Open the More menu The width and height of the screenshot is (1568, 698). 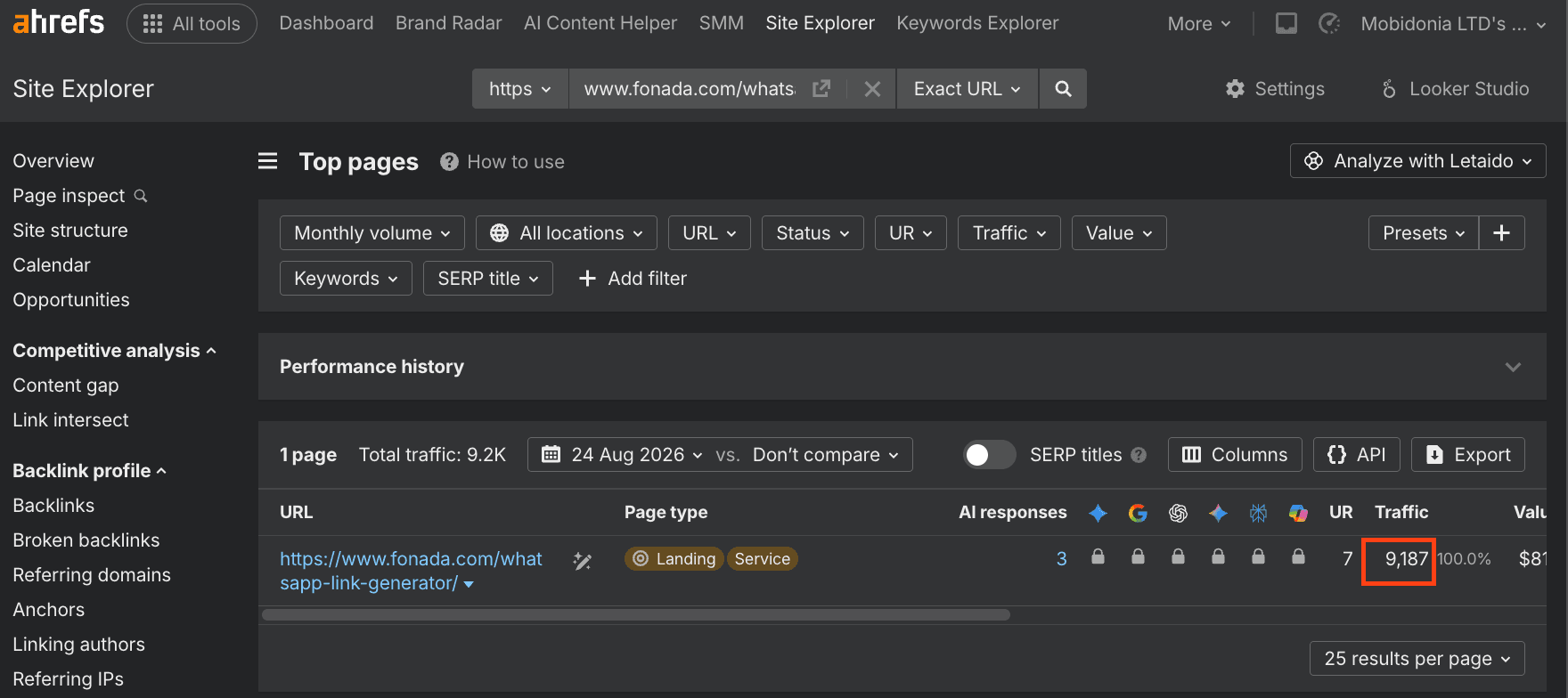tap(1199, 24)
